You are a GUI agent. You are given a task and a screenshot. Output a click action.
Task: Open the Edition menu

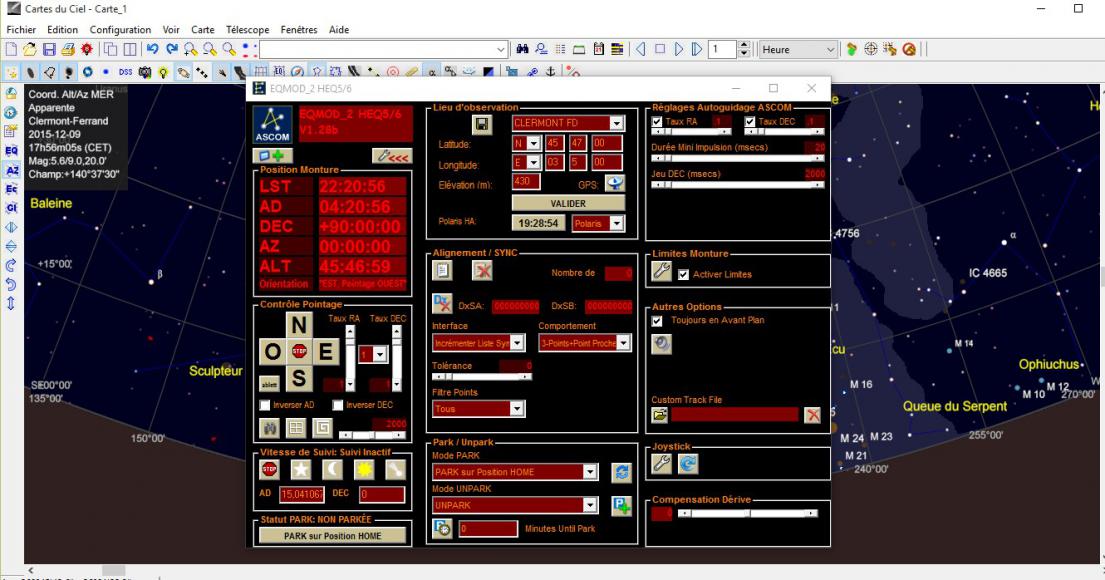pos(63,30)
